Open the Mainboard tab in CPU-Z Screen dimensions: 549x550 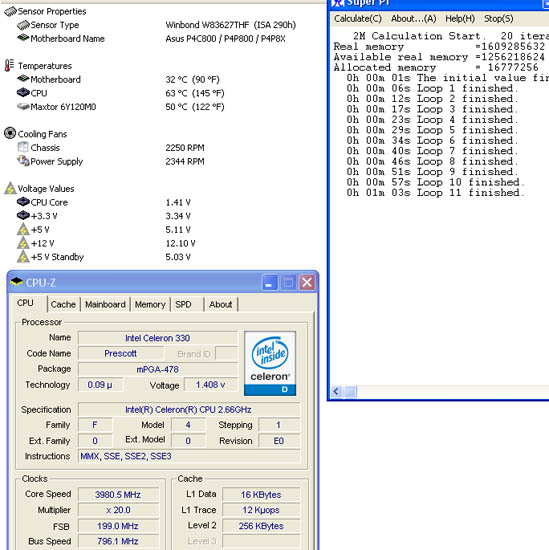(x=105, y=304)
